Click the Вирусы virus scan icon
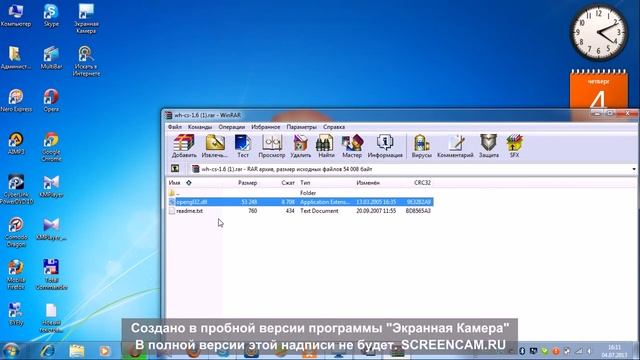The width and height of the screenshot is (640, 360). tap(421, 146)
